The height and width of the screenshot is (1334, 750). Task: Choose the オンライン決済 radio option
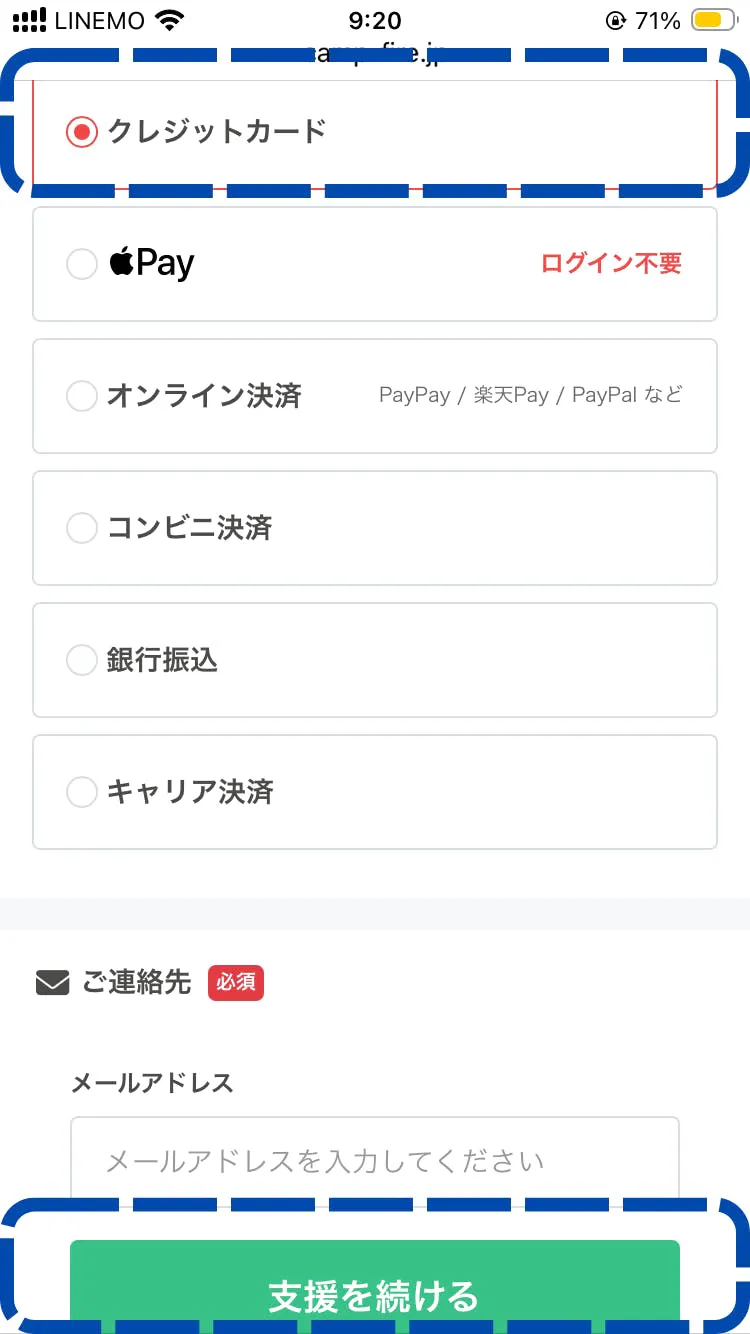pos(81,396)
